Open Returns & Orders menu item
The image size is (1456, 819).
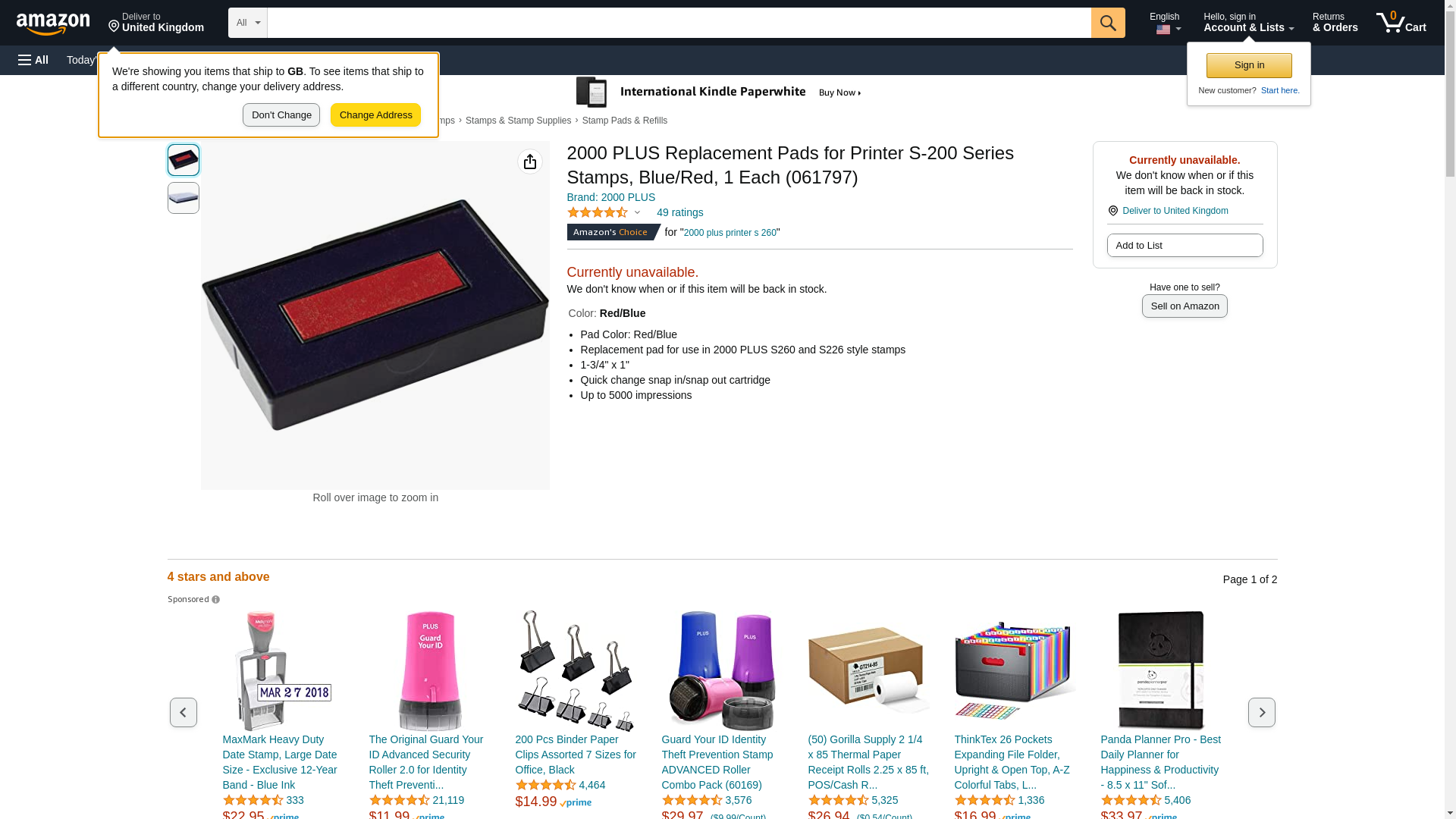coord(1335,23)
